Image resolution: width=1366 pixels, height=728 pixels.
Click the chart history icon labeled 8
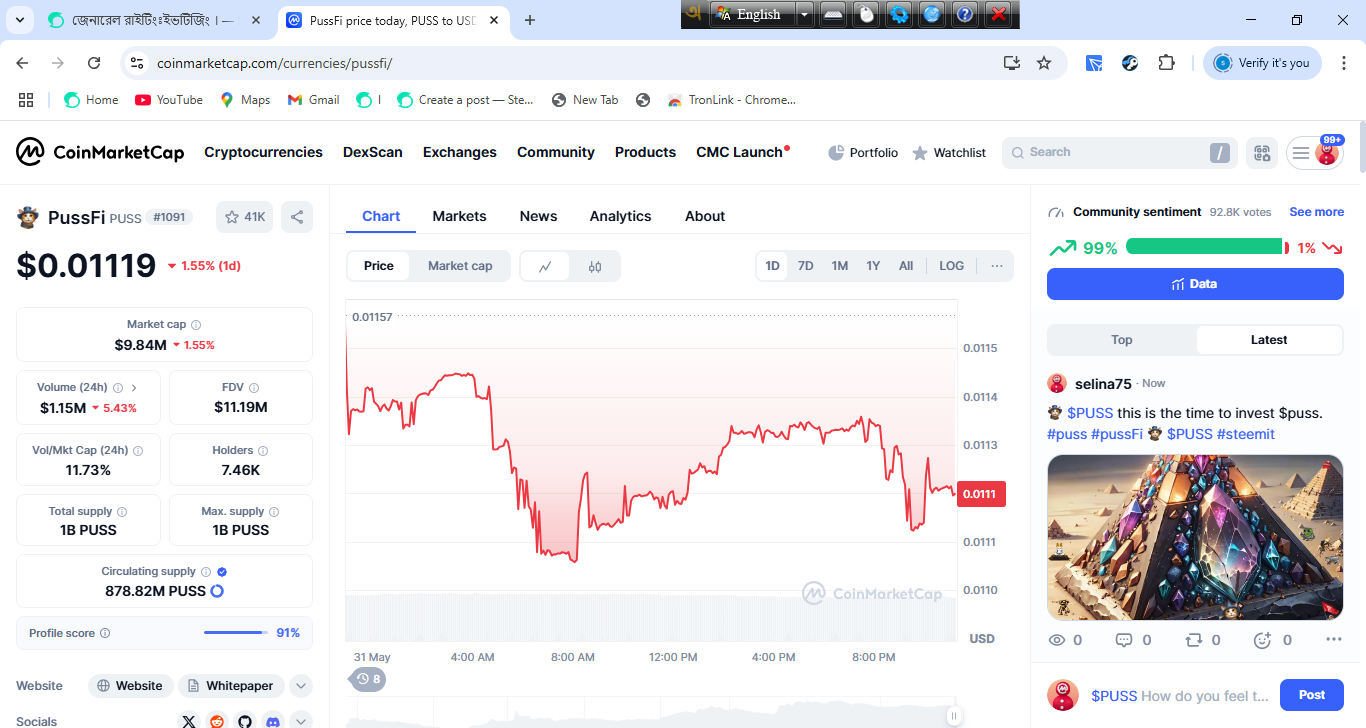pyautogui.click(x=368, y=679)
